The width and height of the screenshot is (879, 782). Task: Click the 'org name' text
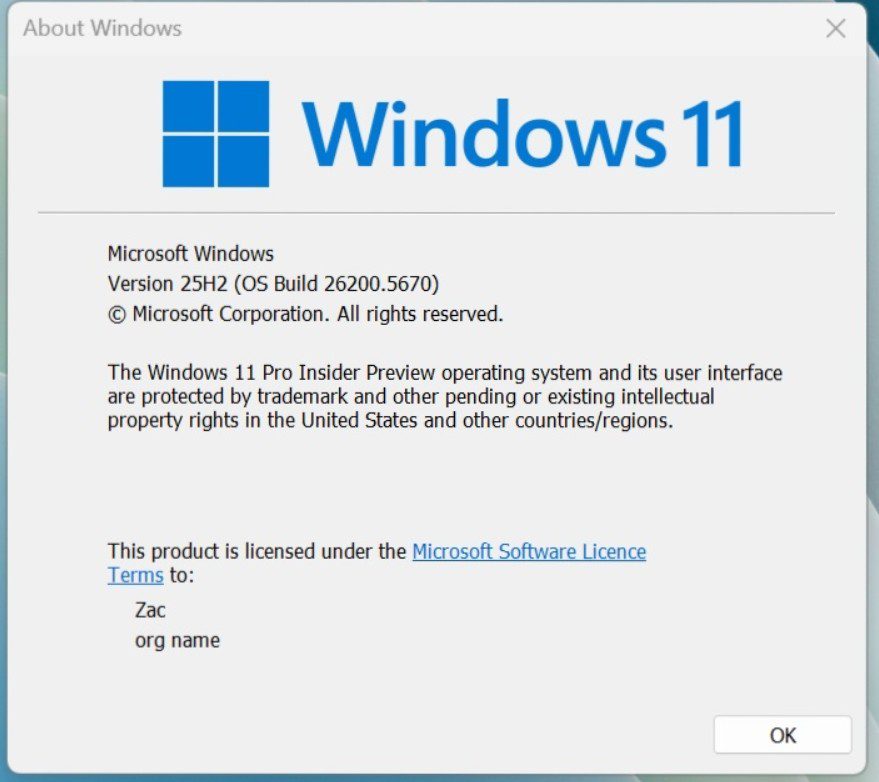point(177,640)
